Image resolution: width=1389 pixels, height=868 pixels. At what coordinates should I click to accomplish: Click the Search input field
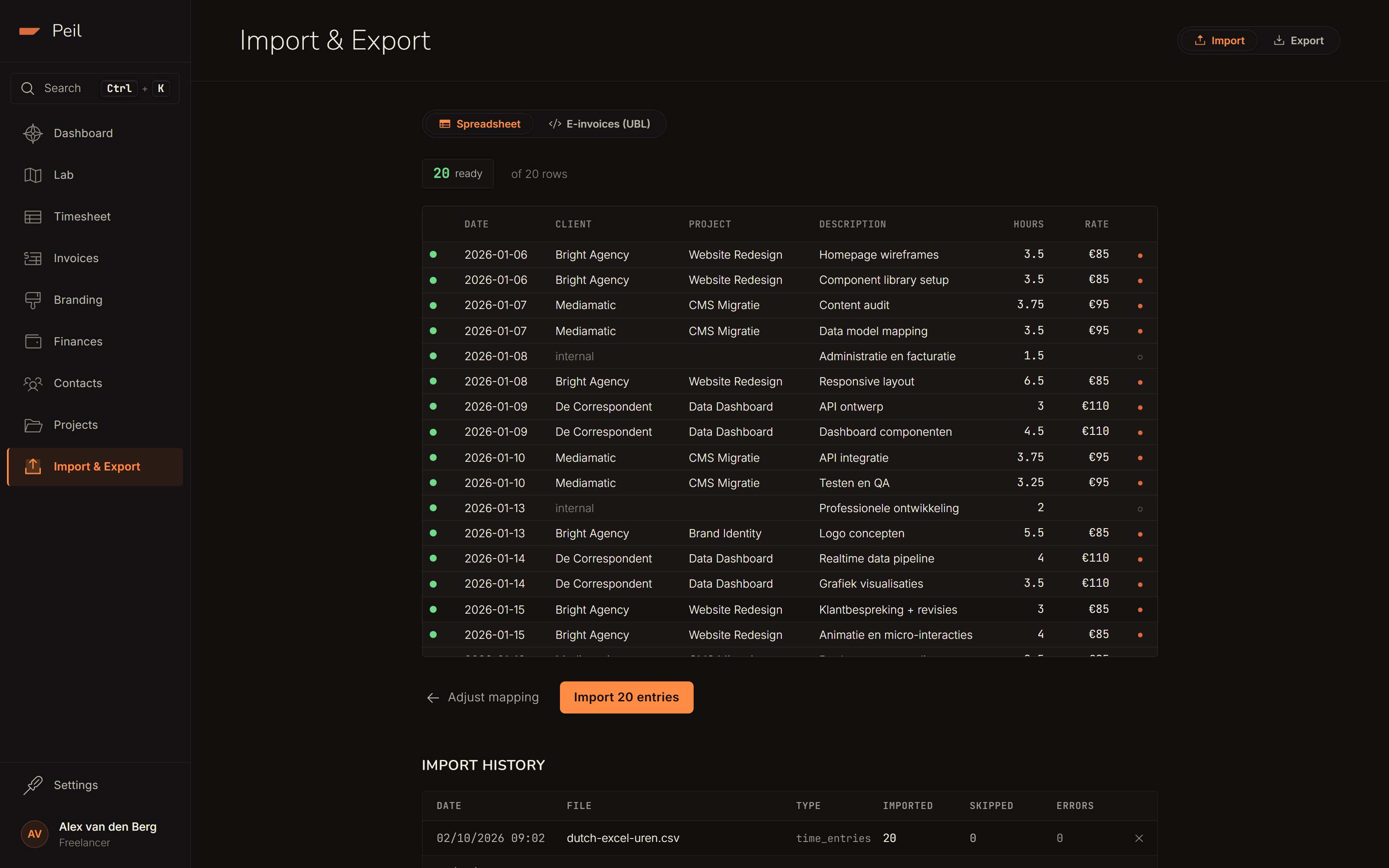click(x=95, y=89)
